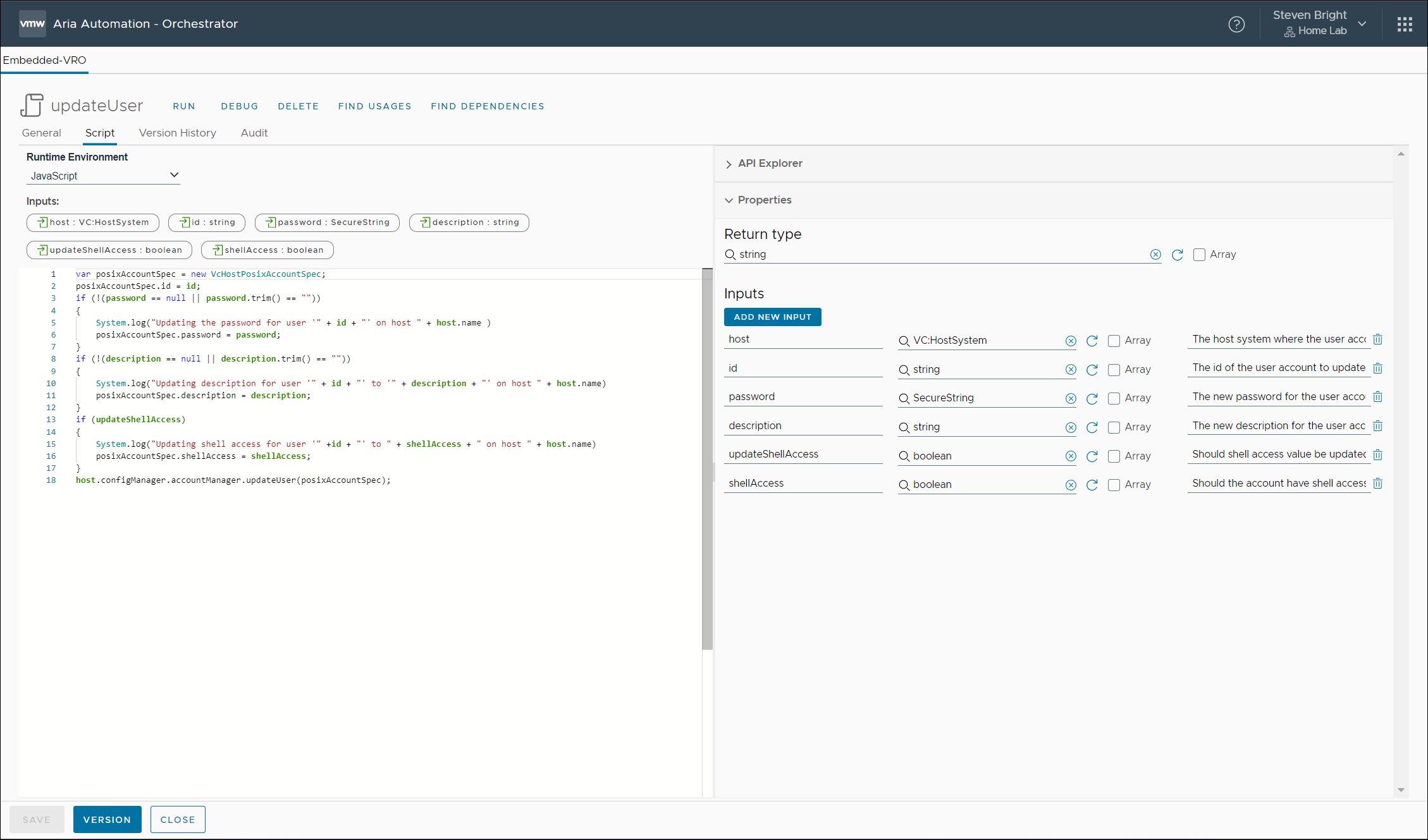Screen dimensions: 1428x840
Task: Clear the return type string value
Action: (x=1155, y=255)
